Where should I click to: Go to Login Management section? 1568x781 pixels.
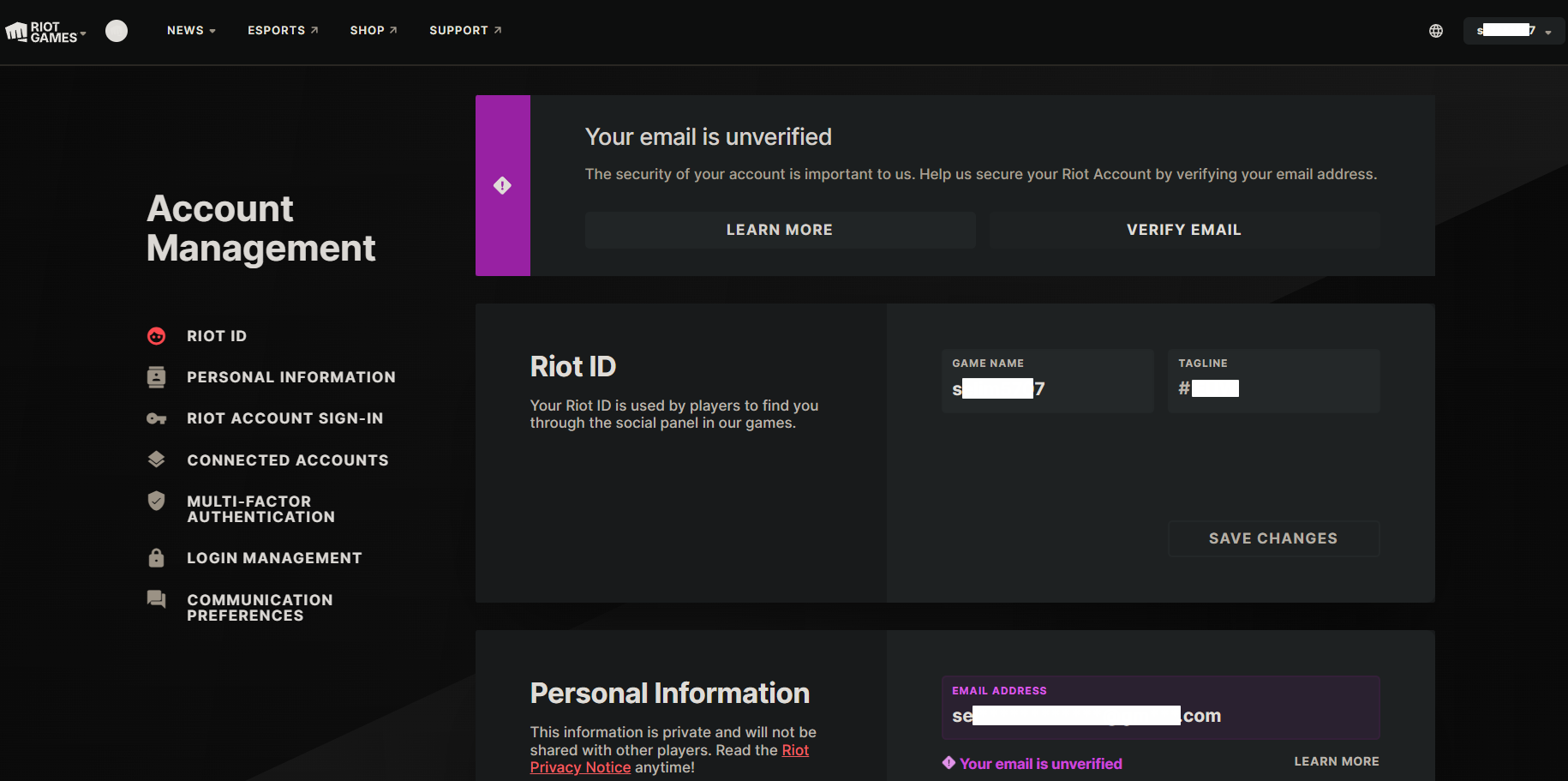pyautogui.click(x=274, y=558)
